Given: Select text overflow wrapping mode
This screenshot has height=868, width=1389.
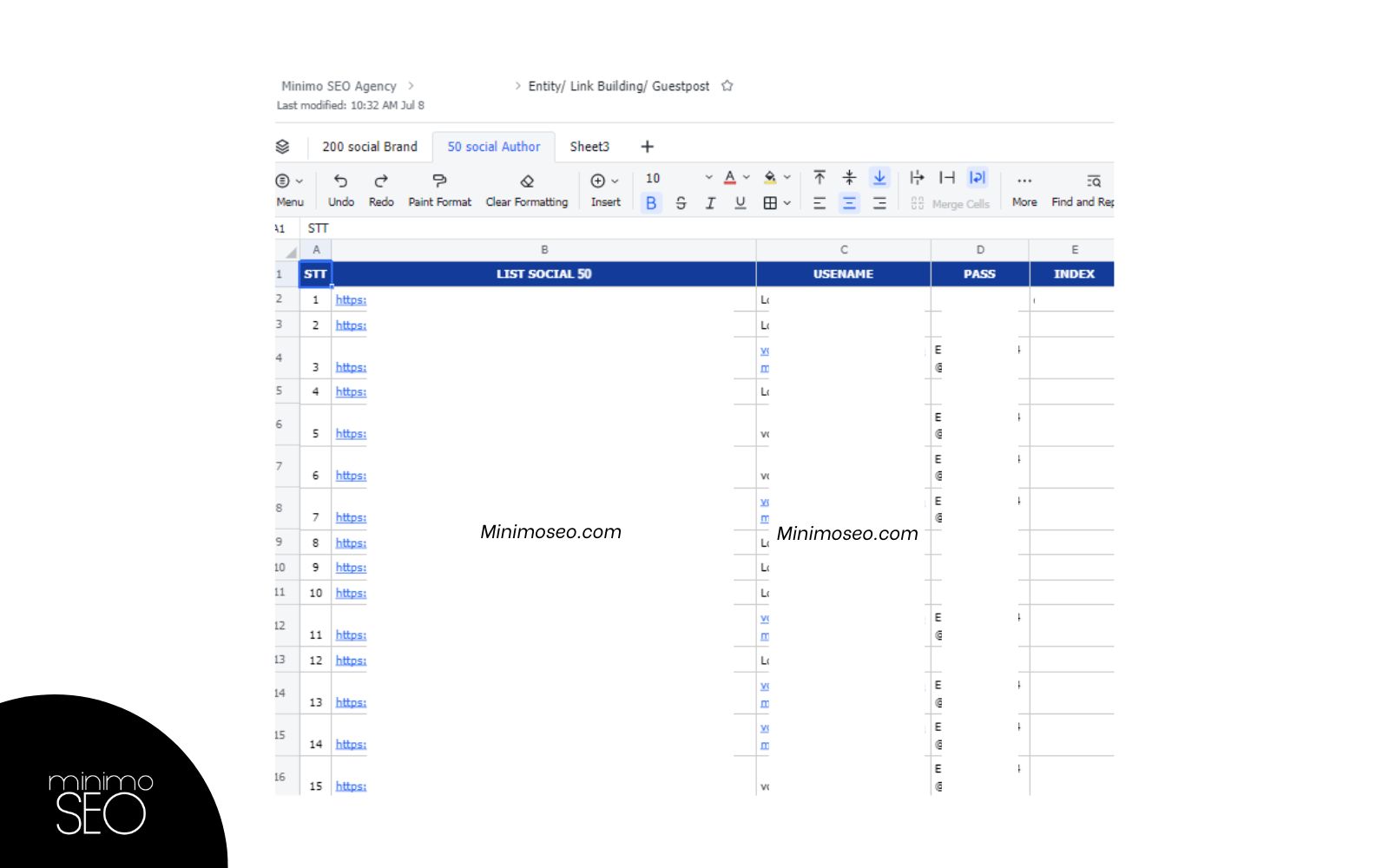Looking at the screenshot, I should tap(917, 178).
